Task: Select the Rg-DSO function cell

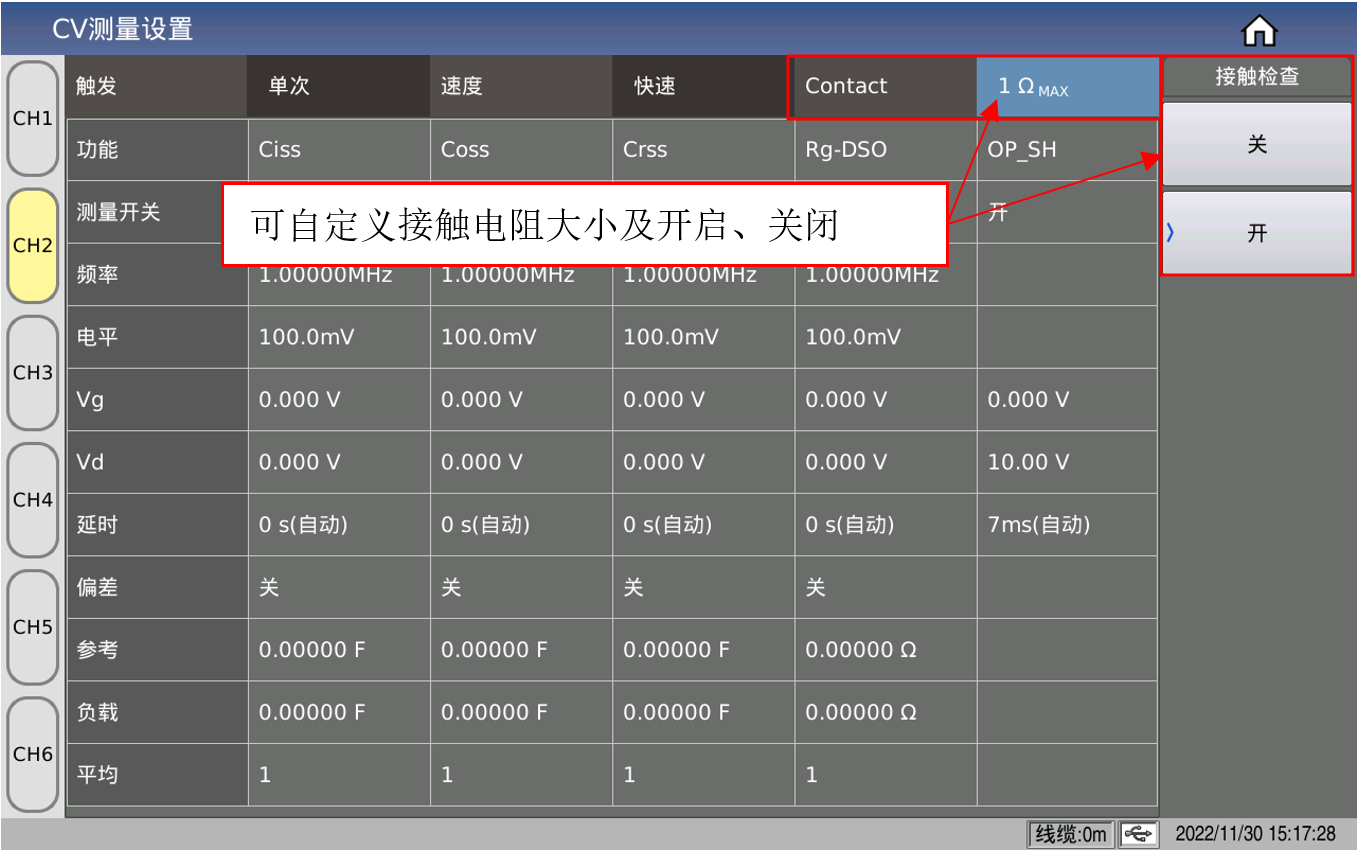Action: 885,150
